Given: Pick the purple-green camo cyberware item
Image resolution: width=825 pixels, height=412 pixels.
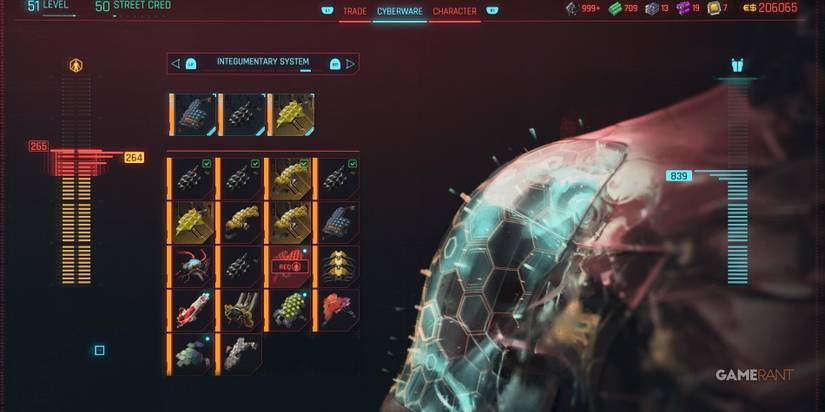Looking at the screenshot, I should pos(190,354).
